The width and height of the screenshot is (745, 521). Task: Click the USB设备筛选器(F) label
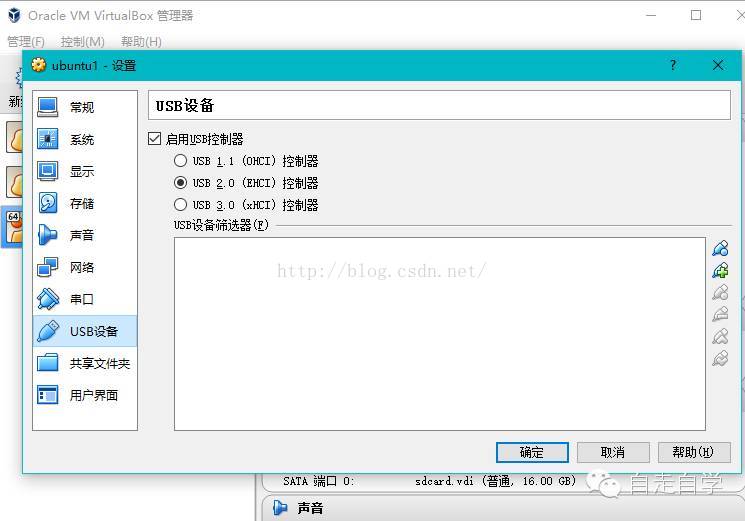click(x=221, y=225)
